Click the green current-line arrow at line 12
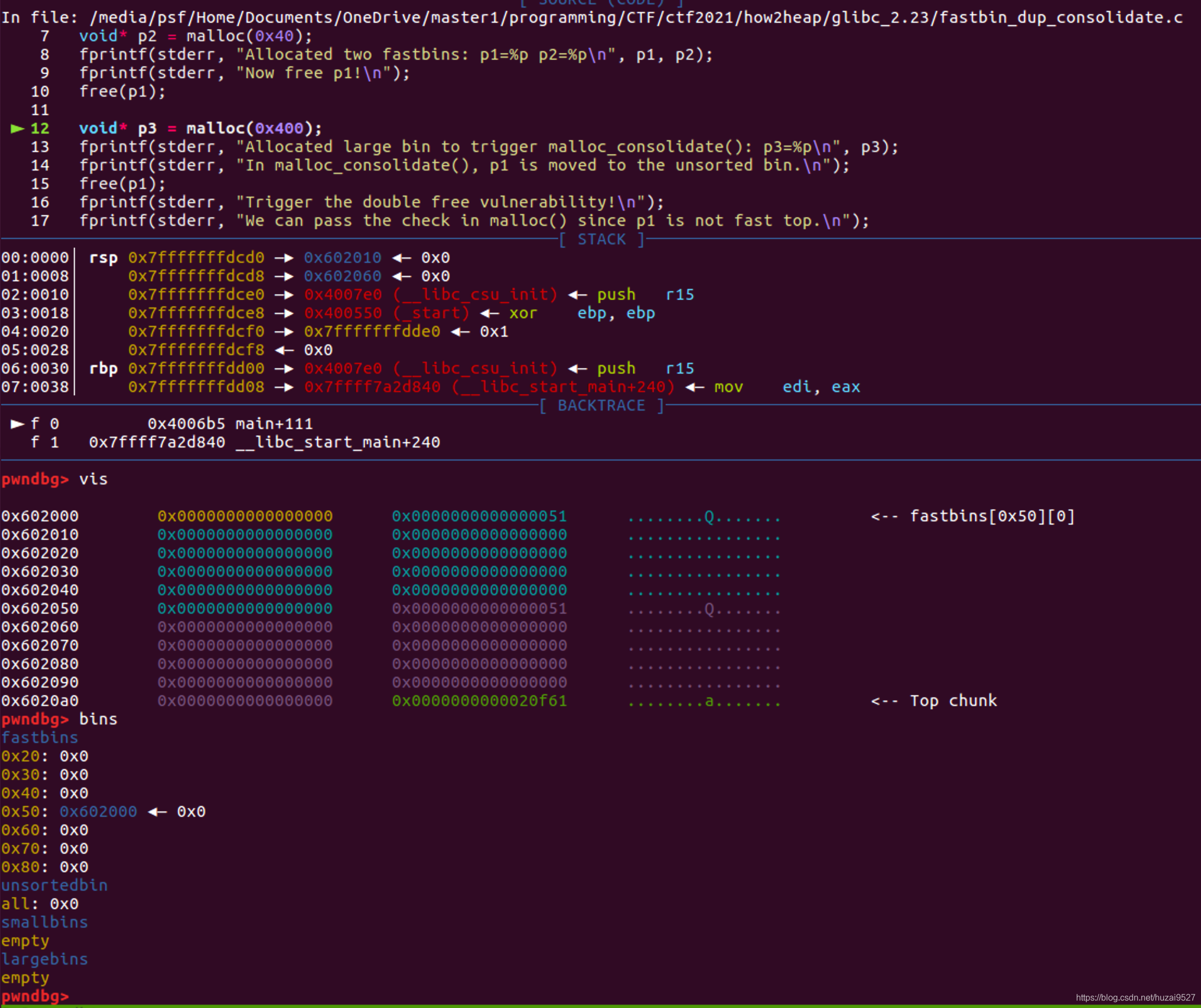The image size is (1201, 1008). (18, 129)
